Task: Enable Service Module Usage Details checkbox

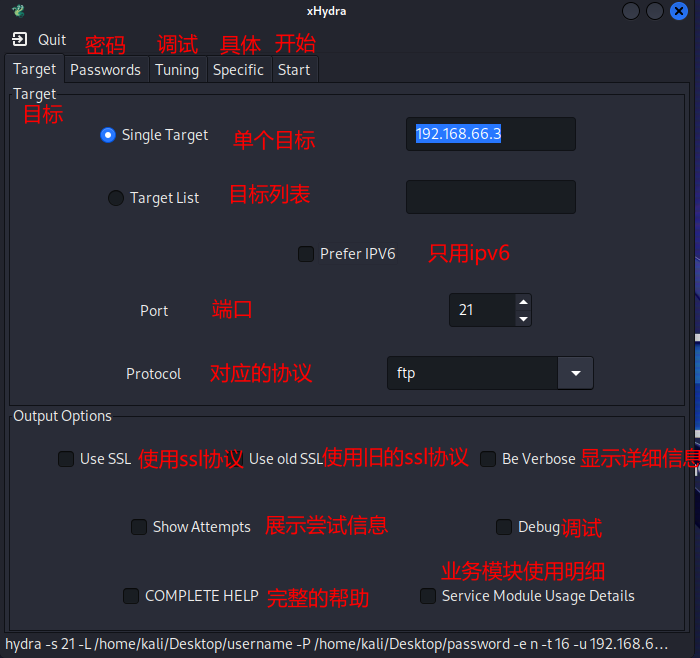Action: click(428, 596)
